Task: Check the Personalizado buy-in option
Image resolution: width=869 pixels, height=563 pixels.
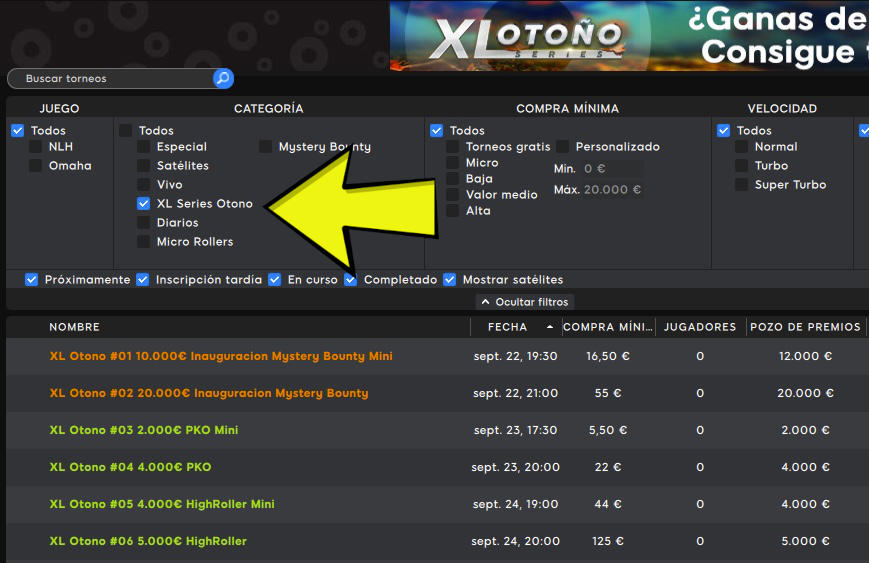Action: pyautogui.click(x=563, y=147)
